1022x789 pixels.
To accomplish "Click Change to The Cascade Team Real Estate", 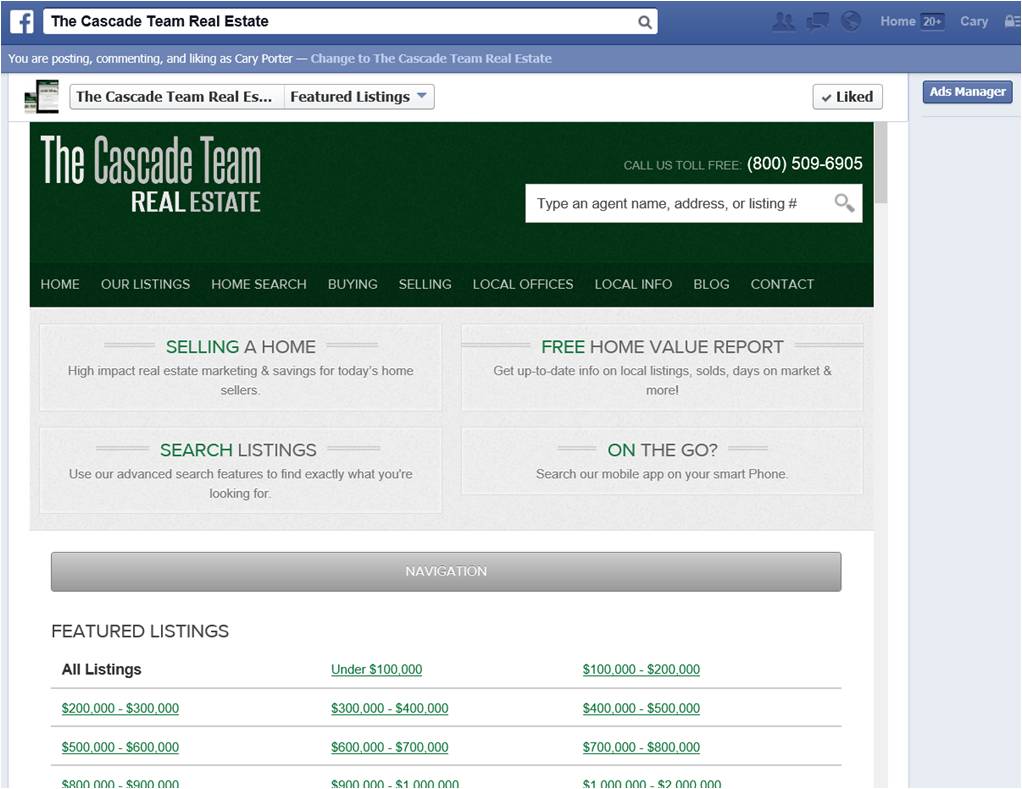I will pos(431,59).
